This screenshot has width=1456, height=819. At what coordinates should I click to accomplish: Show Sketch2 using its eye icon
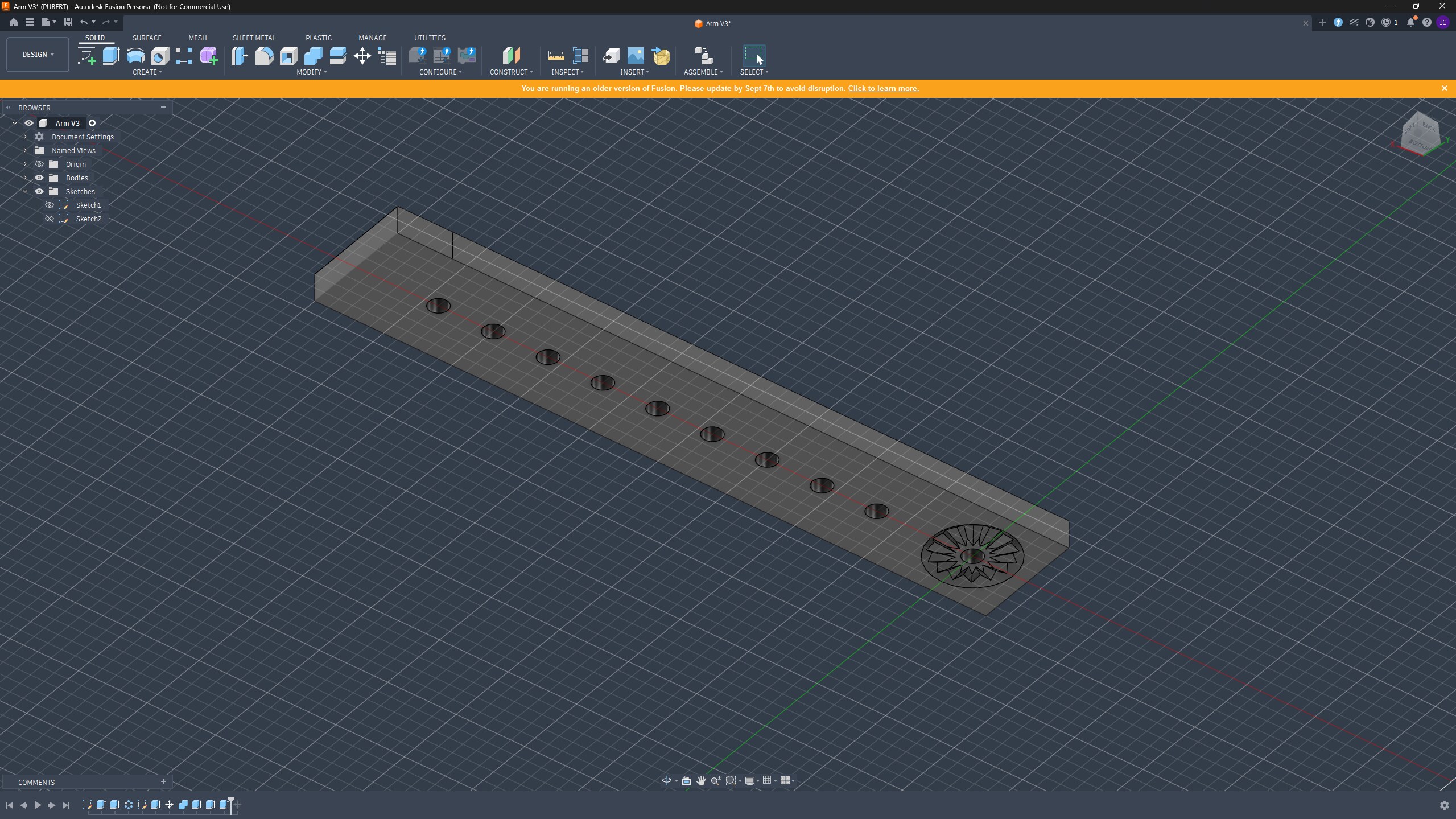tap(50, 219)
